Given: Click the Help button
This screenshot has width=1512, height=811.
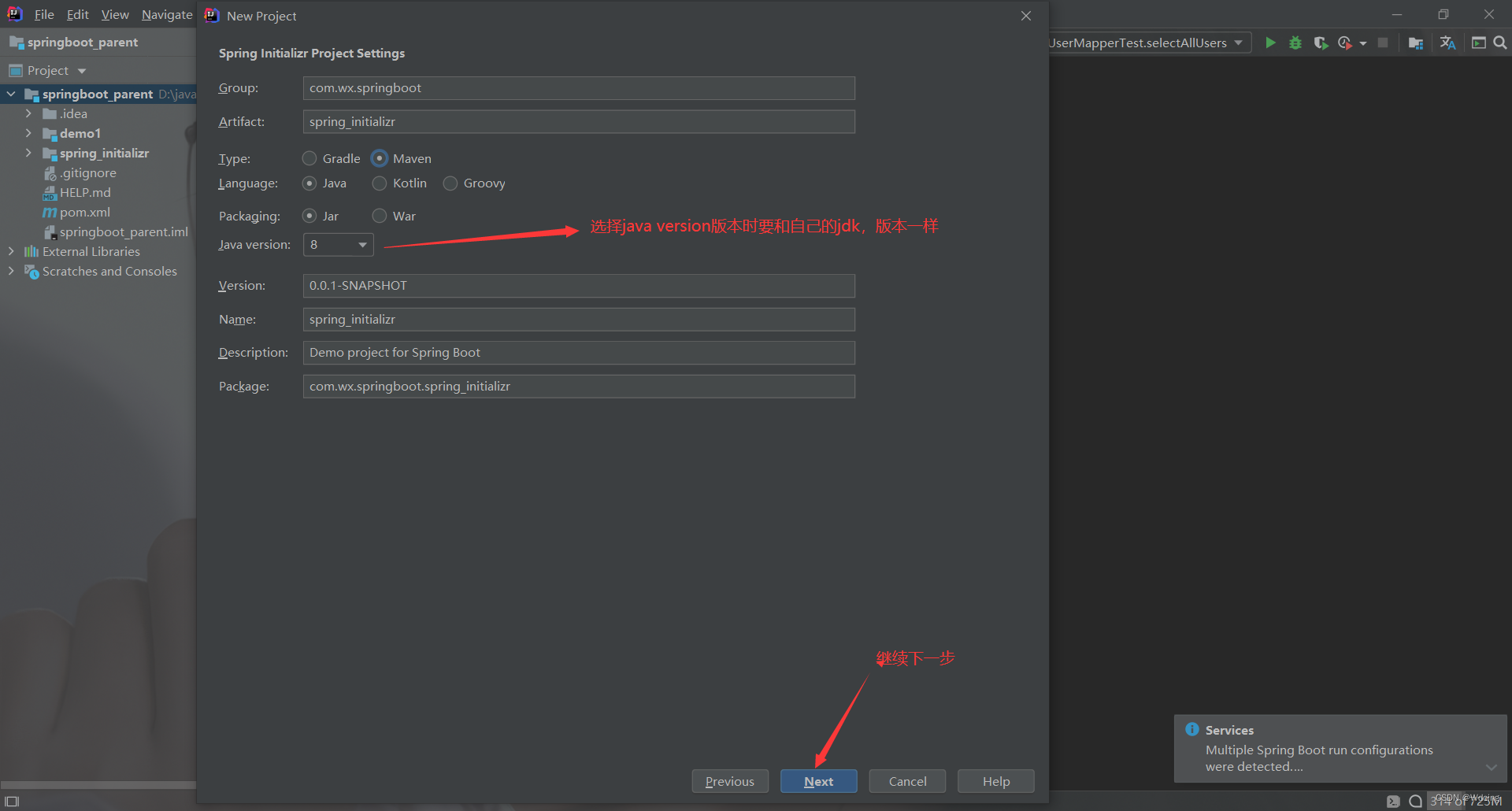Looking at the screenshot, I should (x=996, y=781).
